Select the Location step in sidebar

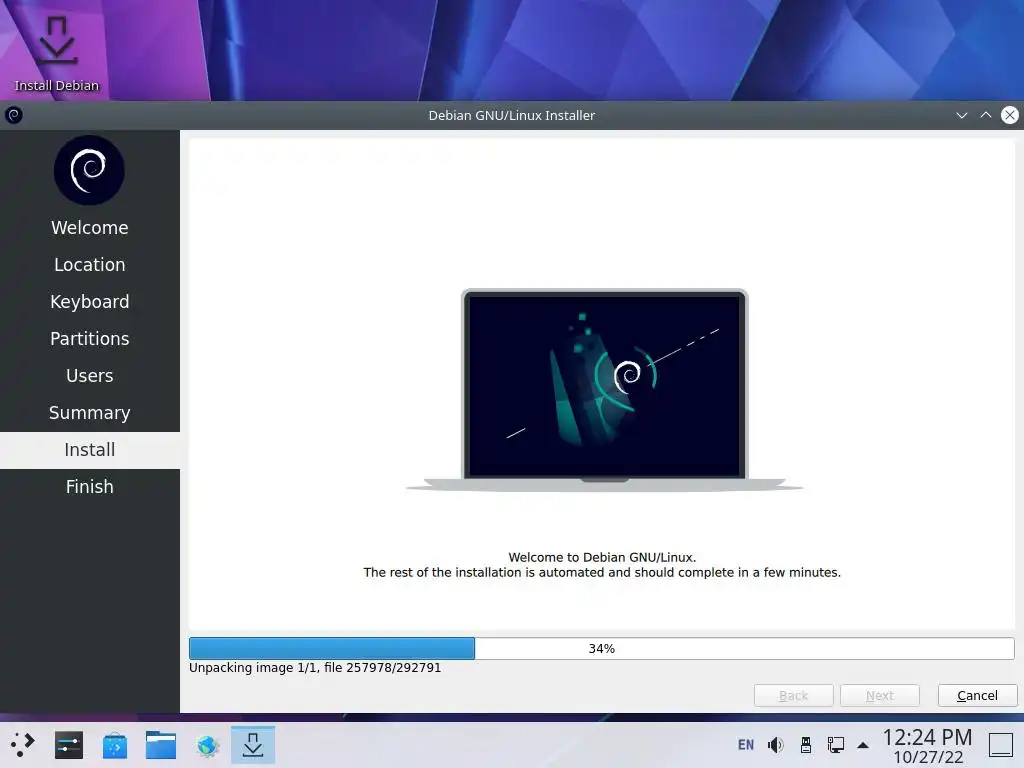[89, 264]
